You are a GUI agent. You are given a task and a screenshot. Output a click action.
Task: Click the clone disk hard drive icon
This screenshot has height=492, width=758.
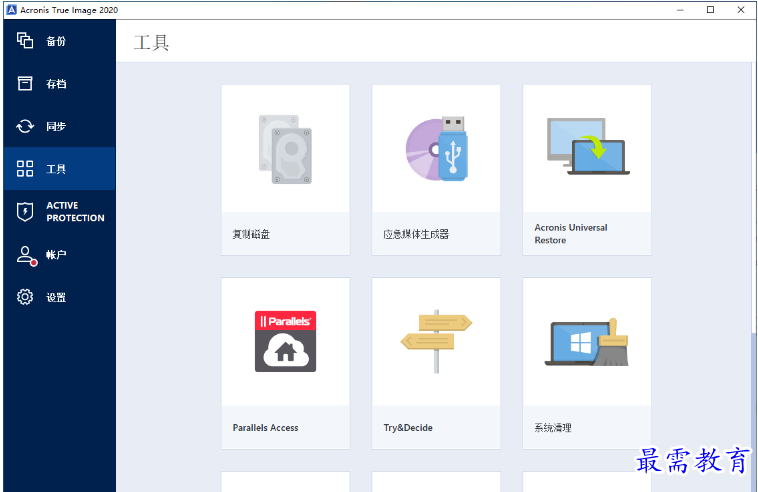pos(285,149)
